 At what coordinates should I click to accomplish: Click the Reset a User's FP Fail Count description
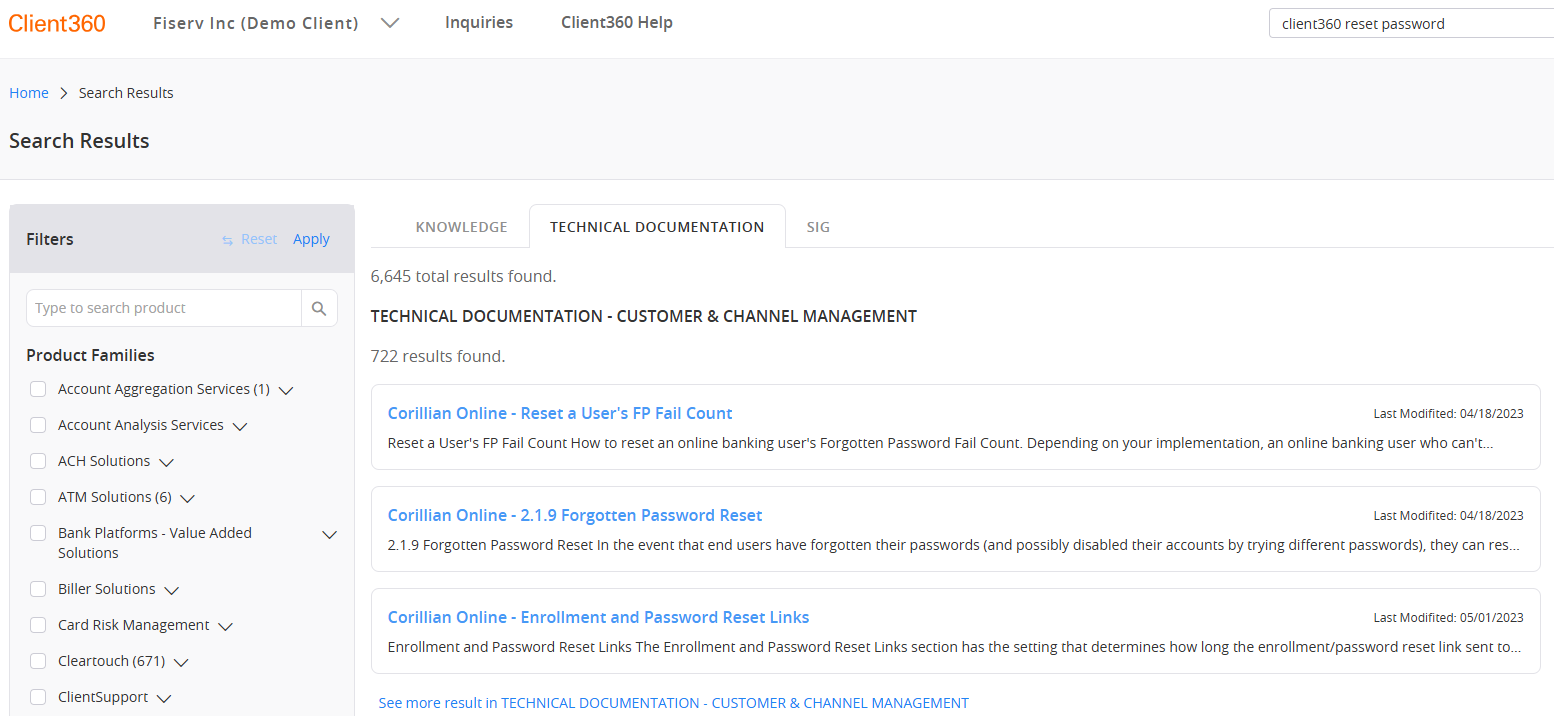coord(941,443)
